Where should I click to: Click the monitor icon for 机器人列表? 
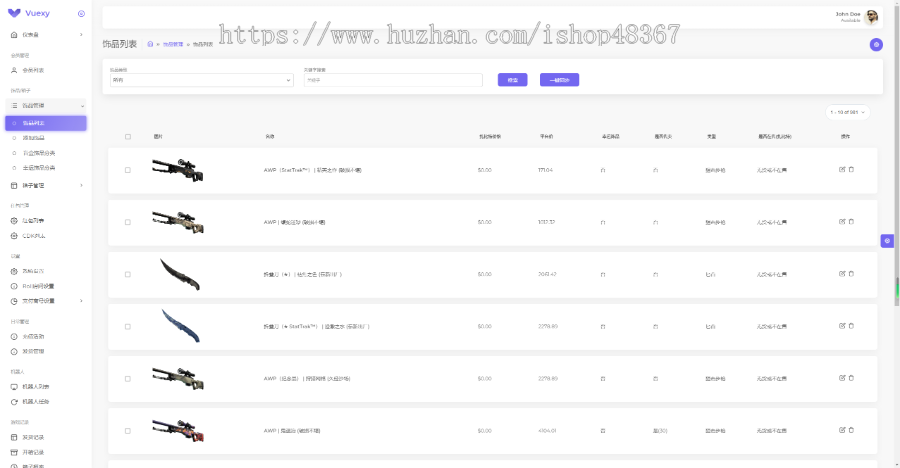(14, 386)
